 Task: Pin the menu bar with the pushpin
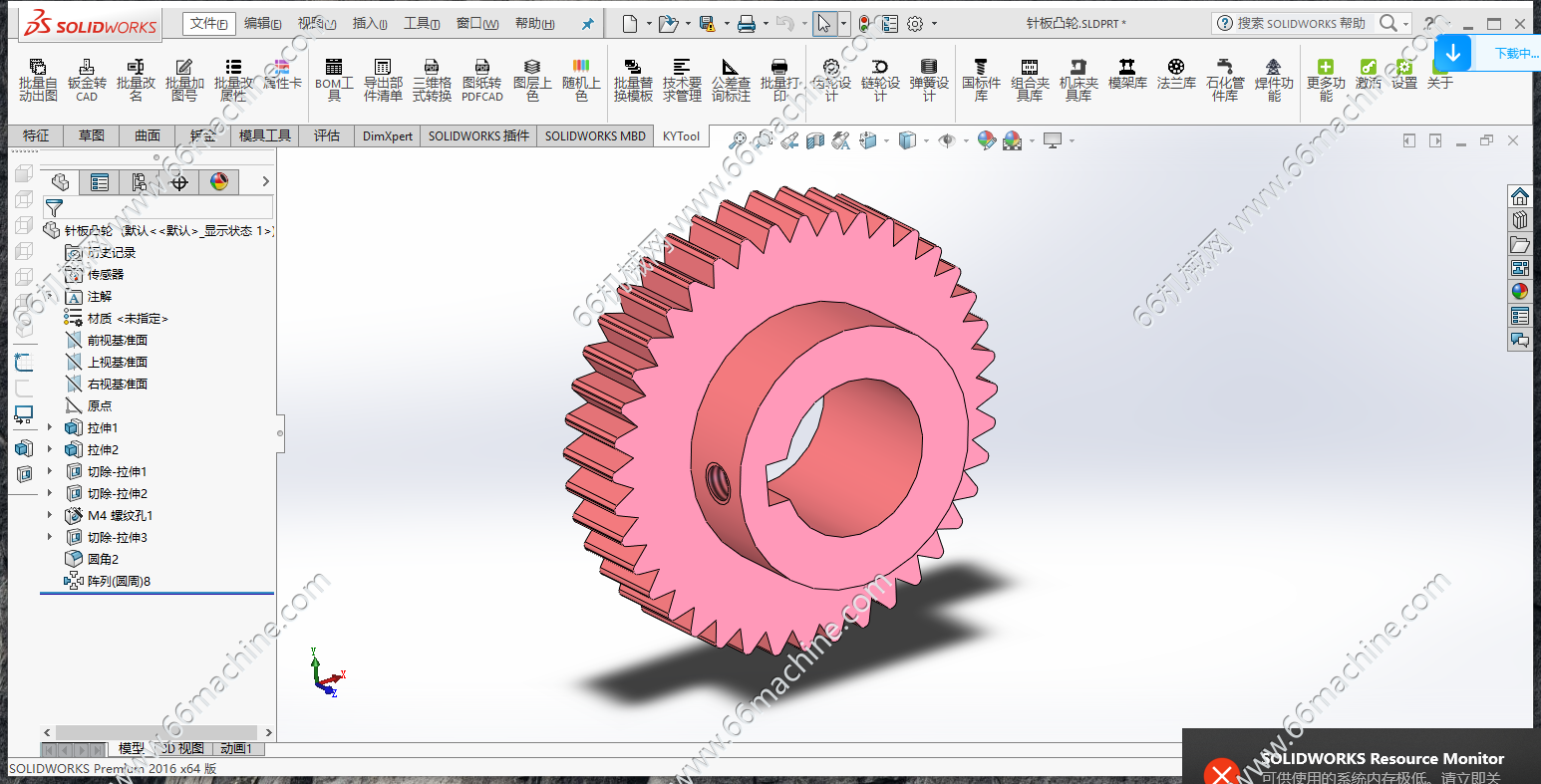(x=588, y=24)
